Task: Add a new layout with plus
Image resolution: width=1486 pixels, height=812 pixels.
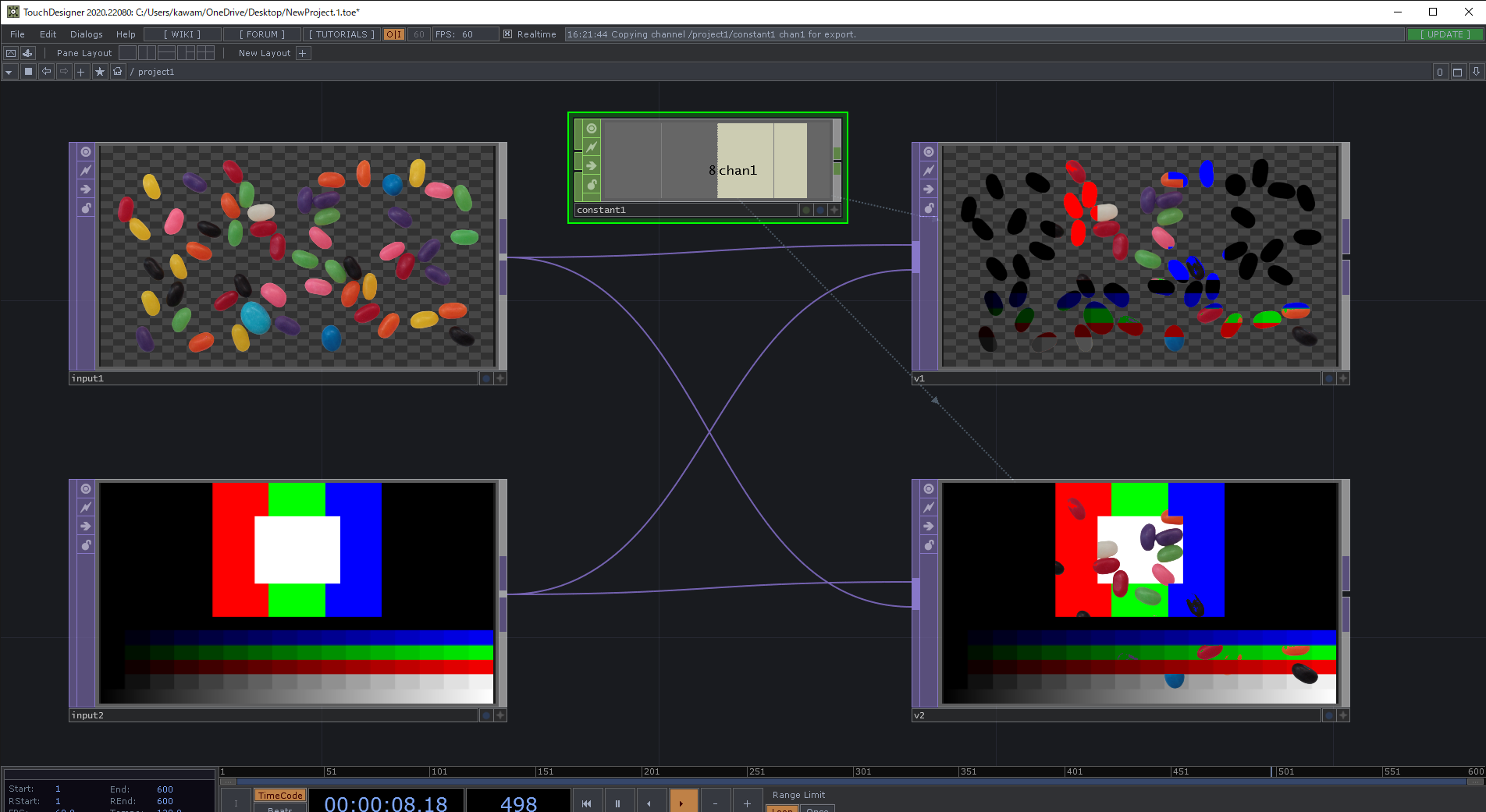Action: point(303,53)
